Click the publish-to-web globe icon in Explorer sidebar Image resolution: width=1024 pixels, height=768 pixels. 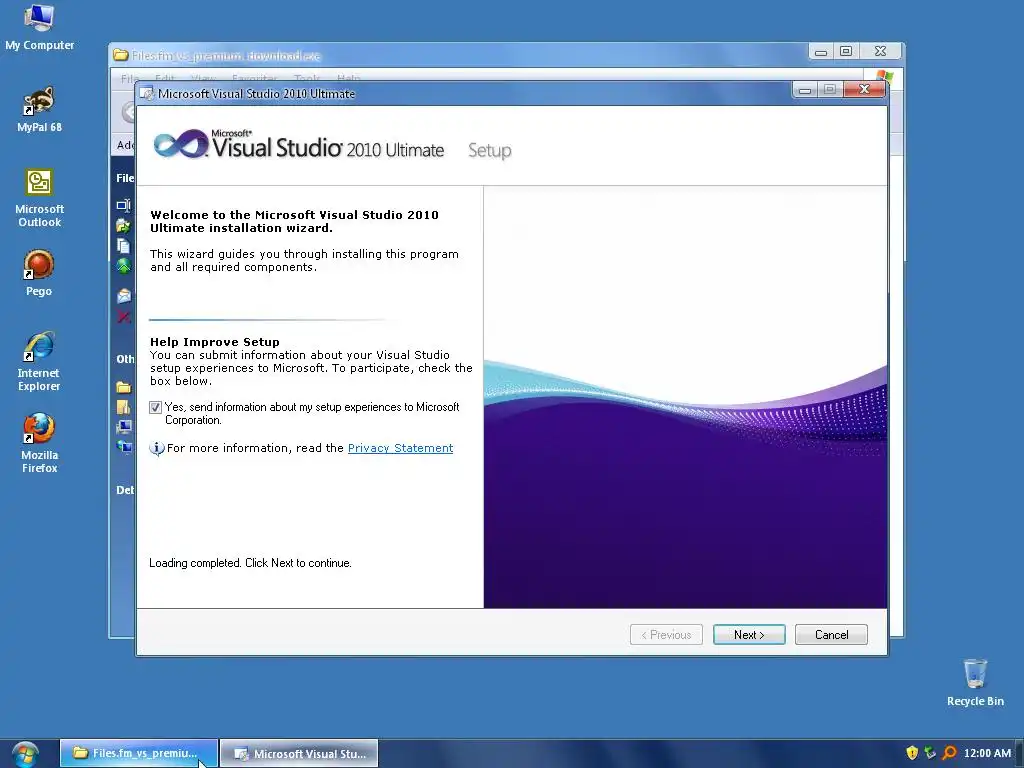123,266
